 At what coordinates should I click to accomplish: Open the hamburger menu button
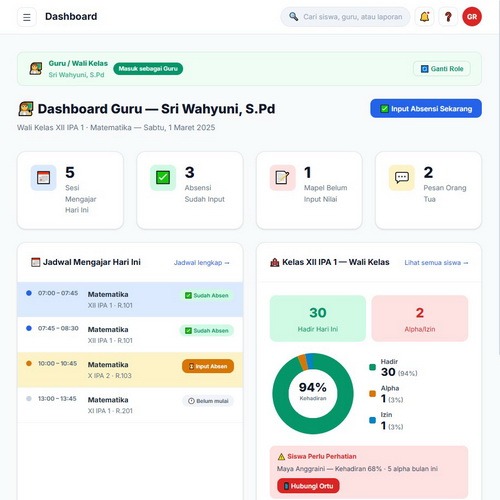click(x=27, y=17)
